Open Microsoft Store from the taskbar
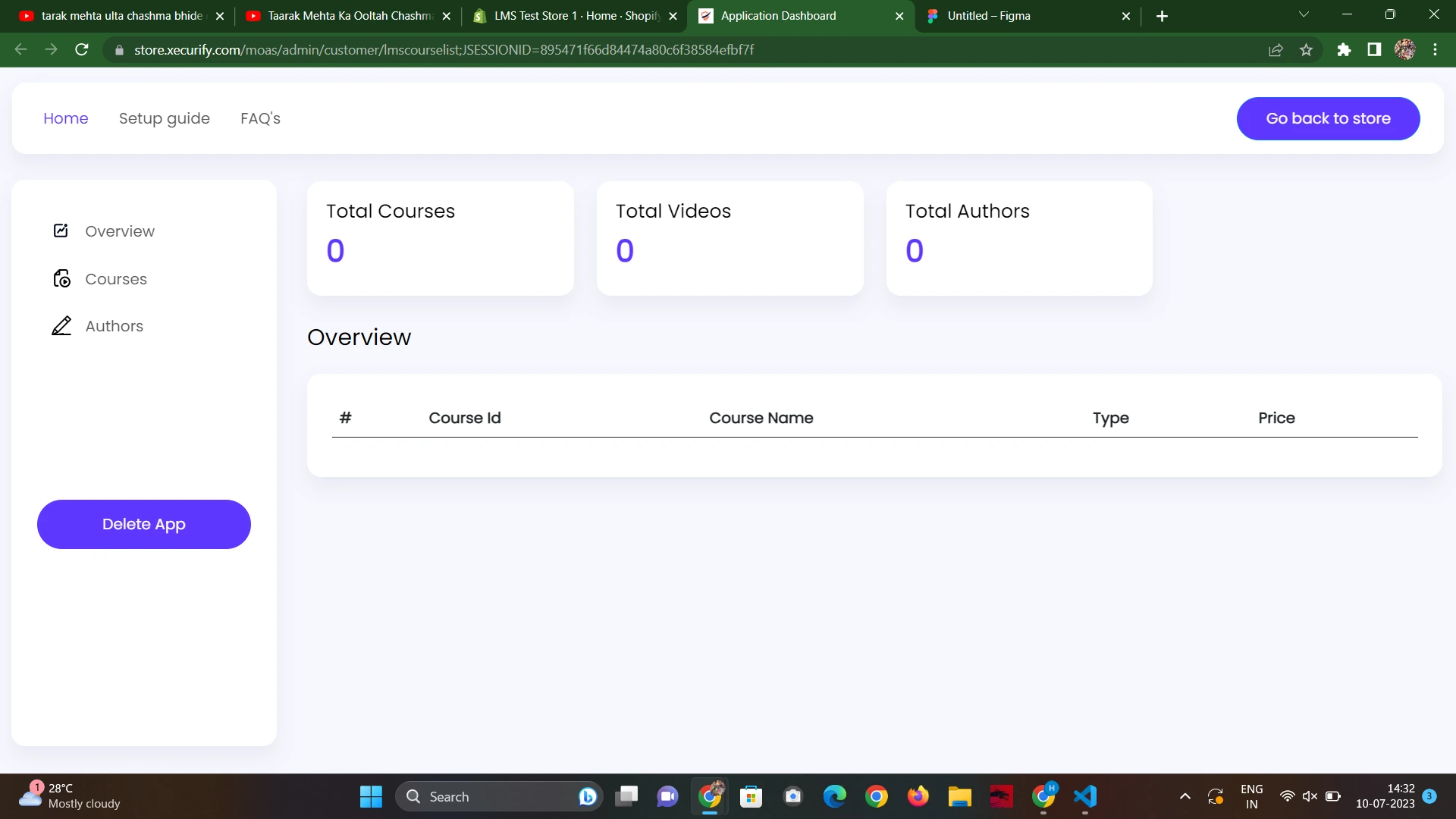The height and width of the screenshot is (819, 1456). pyautogui.click(x=751, y=796)
